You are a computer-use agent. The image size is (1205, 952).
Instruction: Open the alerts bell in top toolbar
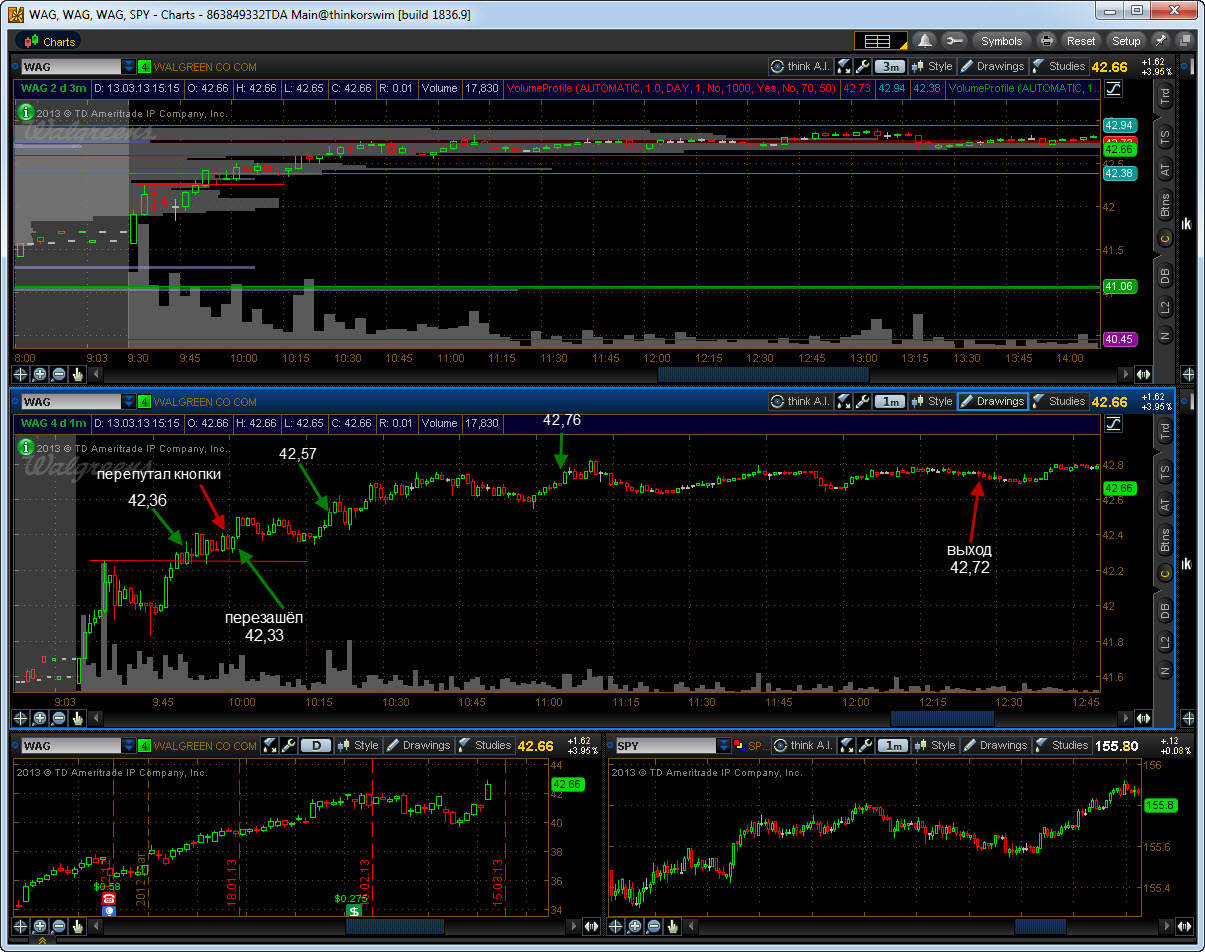pos(925,41)
